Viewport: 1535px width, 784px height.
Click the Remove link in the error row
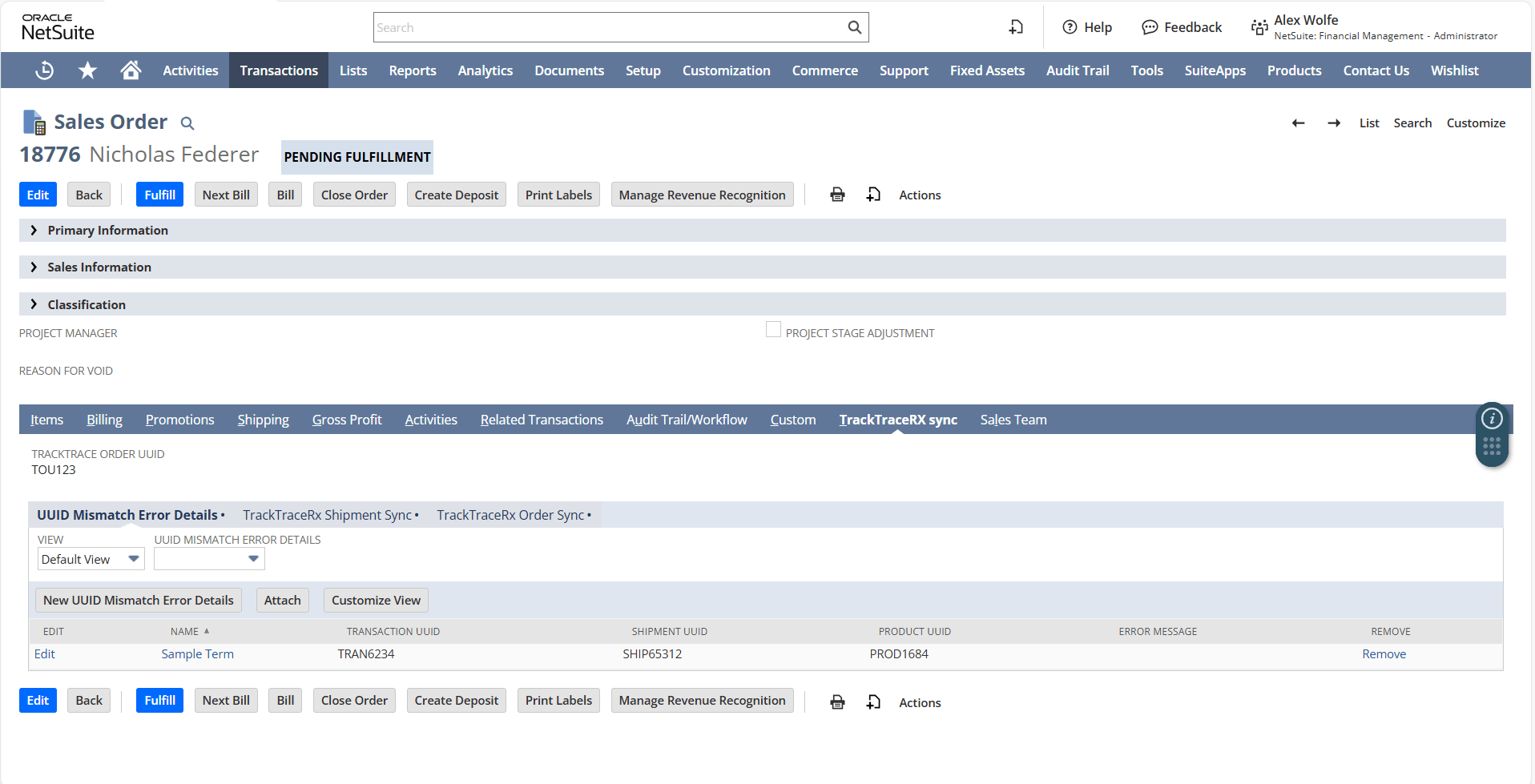(x=1384, y=653)
